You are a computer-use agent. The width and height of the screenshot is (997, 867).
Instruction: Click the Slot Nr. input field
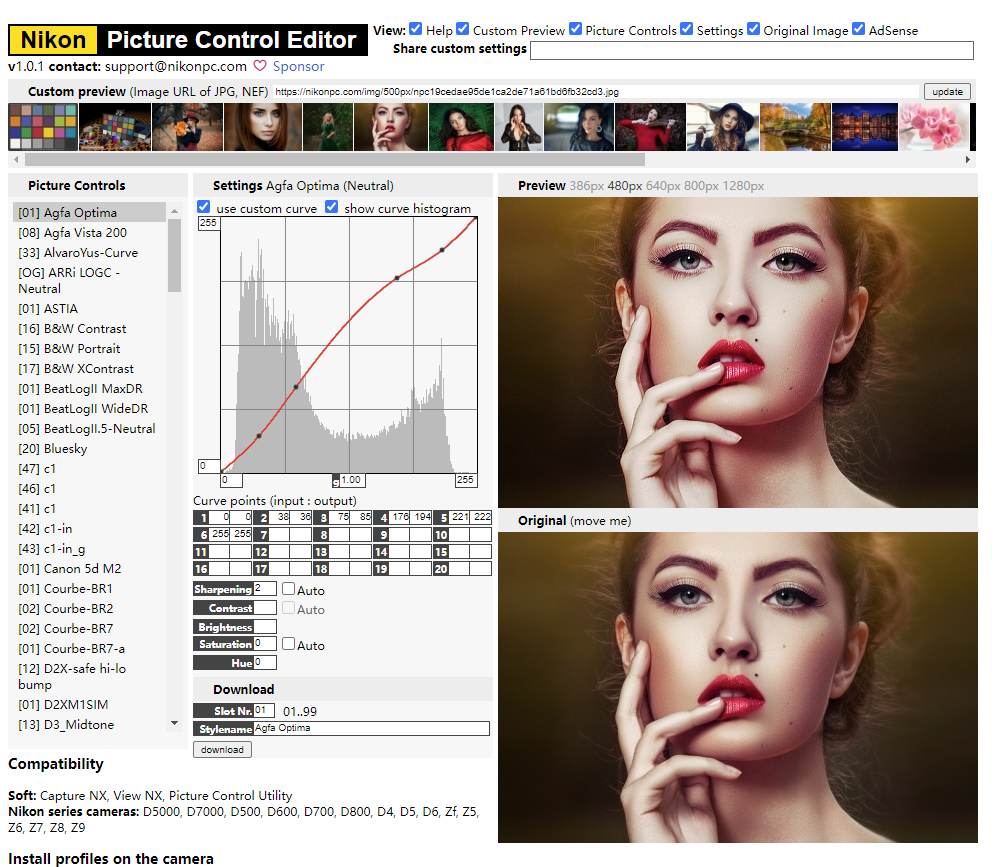click(x=264, y=710)
